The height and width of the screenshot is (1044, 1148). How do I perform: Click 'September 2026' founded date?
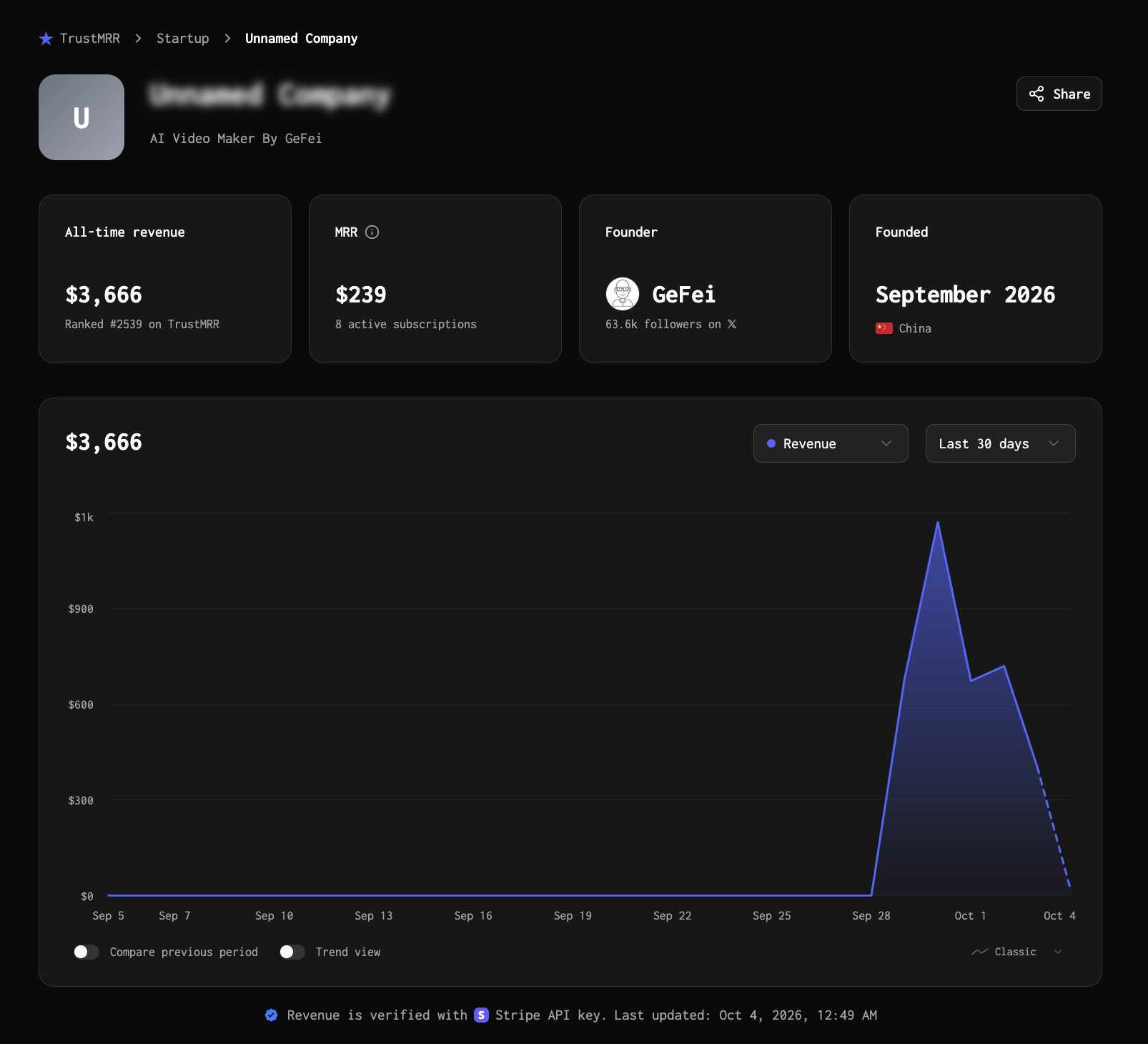965,295
